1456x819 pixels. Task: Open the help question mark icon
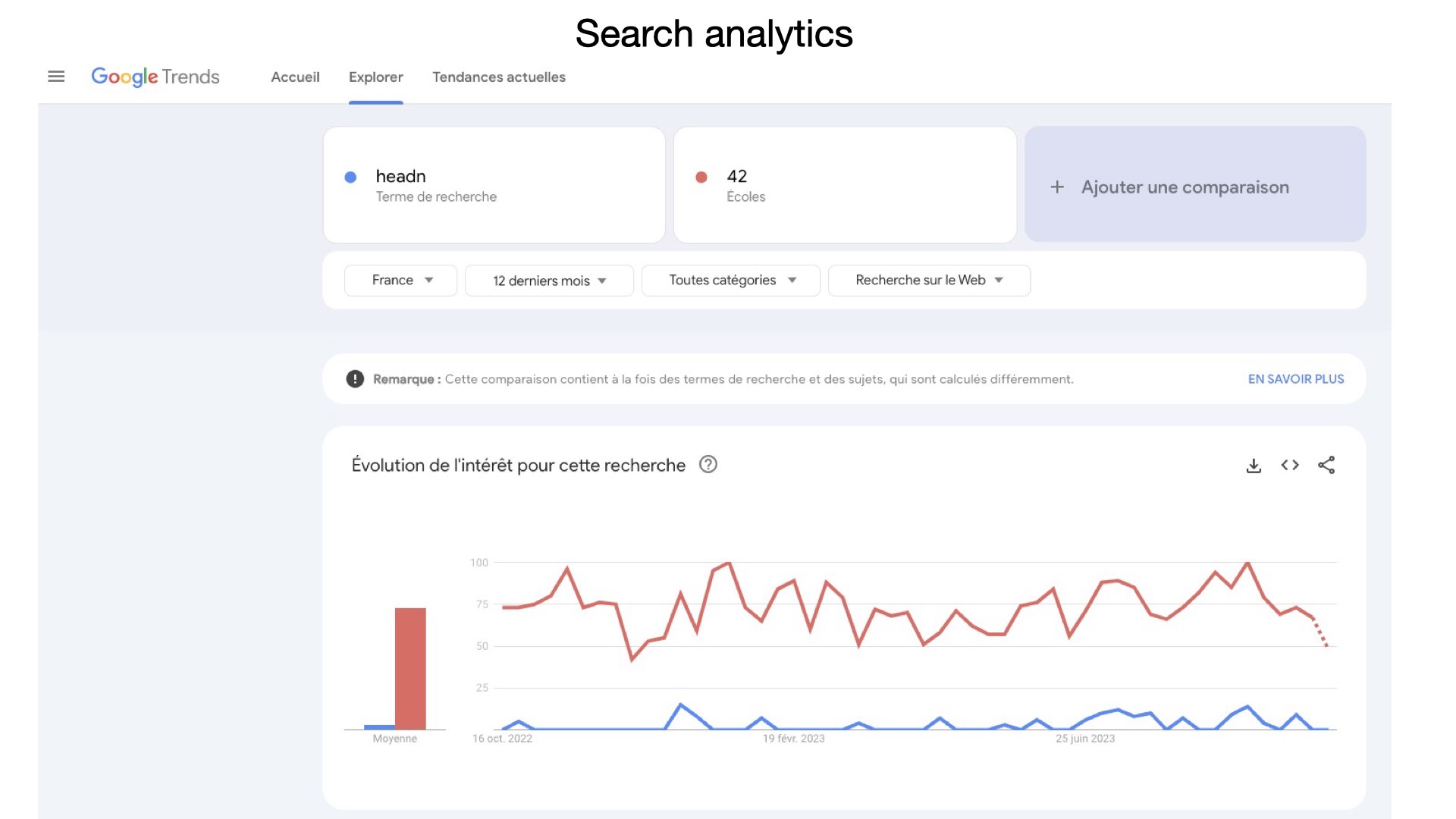point(708,464)
